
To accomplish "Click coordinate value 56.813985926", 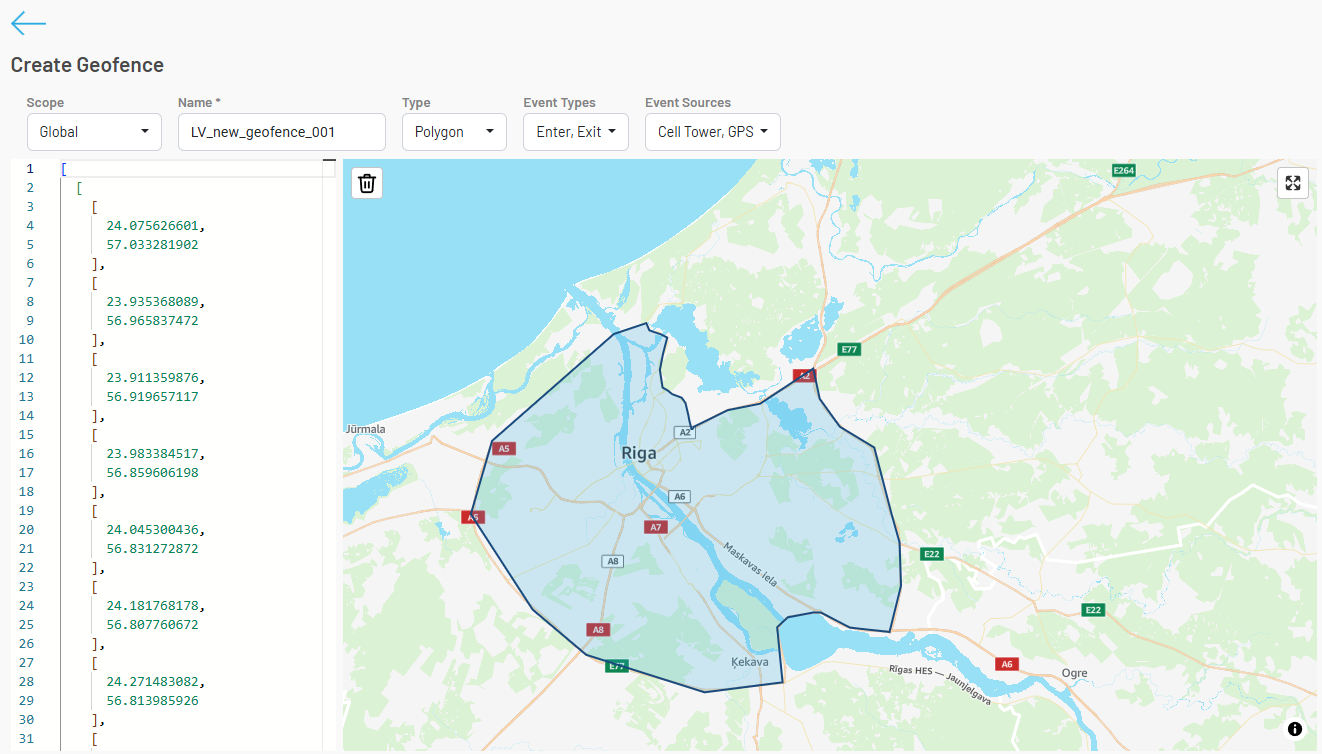I will coord(152,701).
